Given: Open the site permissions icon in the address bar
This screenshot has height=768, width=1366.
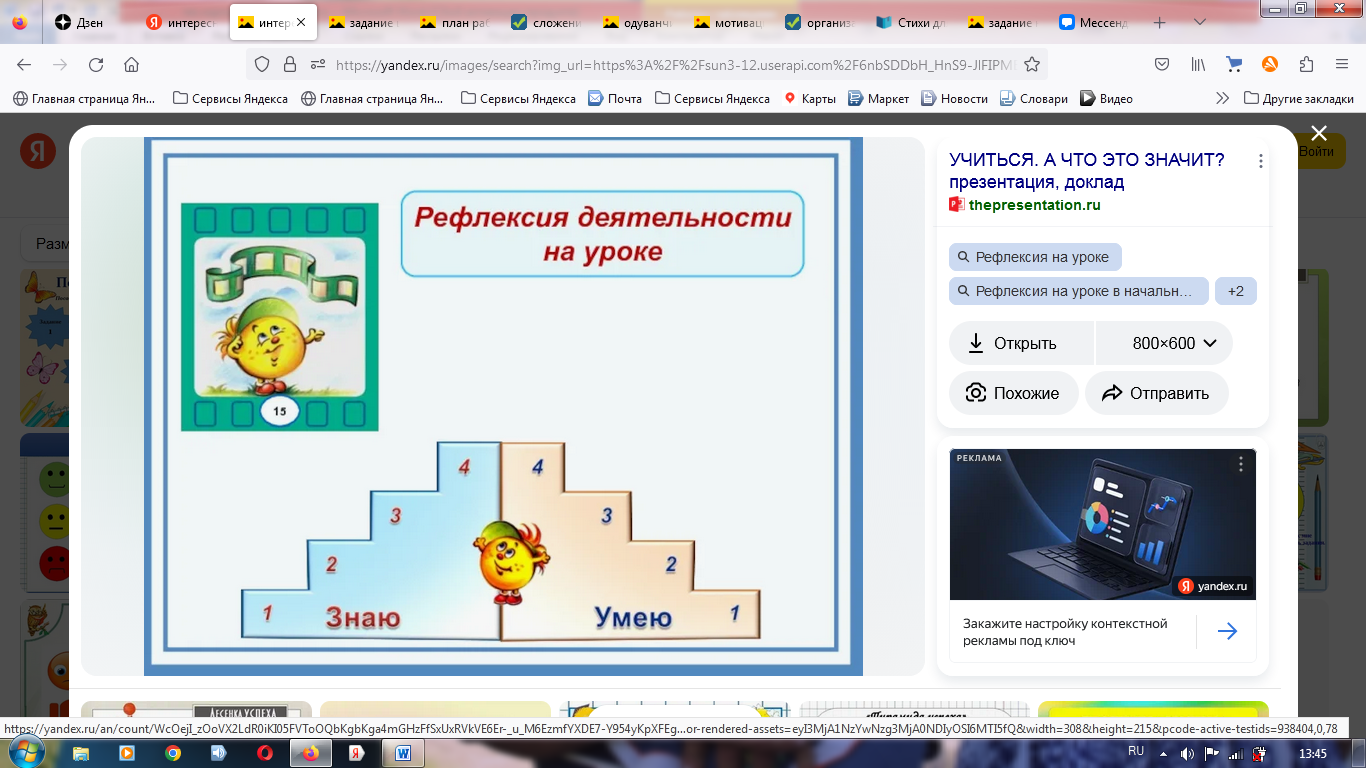Looking at the screenshot, I should (318, 64).
